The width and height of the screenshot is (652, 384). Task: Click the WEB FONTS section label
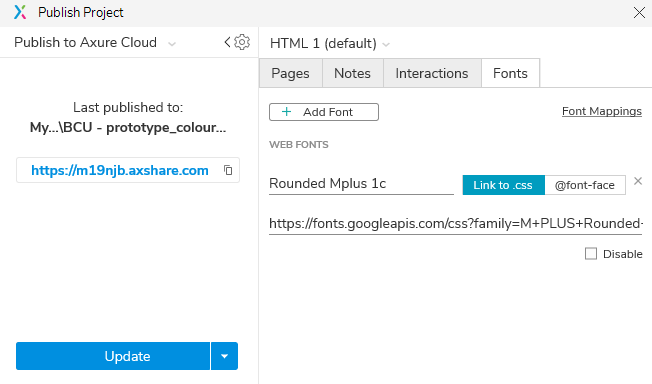coord(299,145)
